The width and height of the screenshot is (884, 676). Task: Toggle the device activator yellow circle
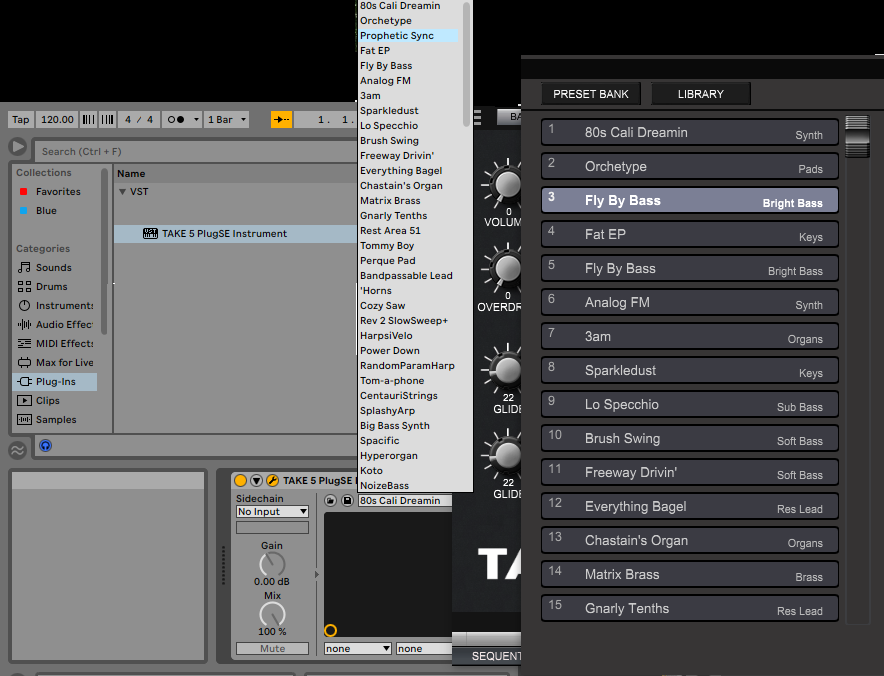click(240, 481)
